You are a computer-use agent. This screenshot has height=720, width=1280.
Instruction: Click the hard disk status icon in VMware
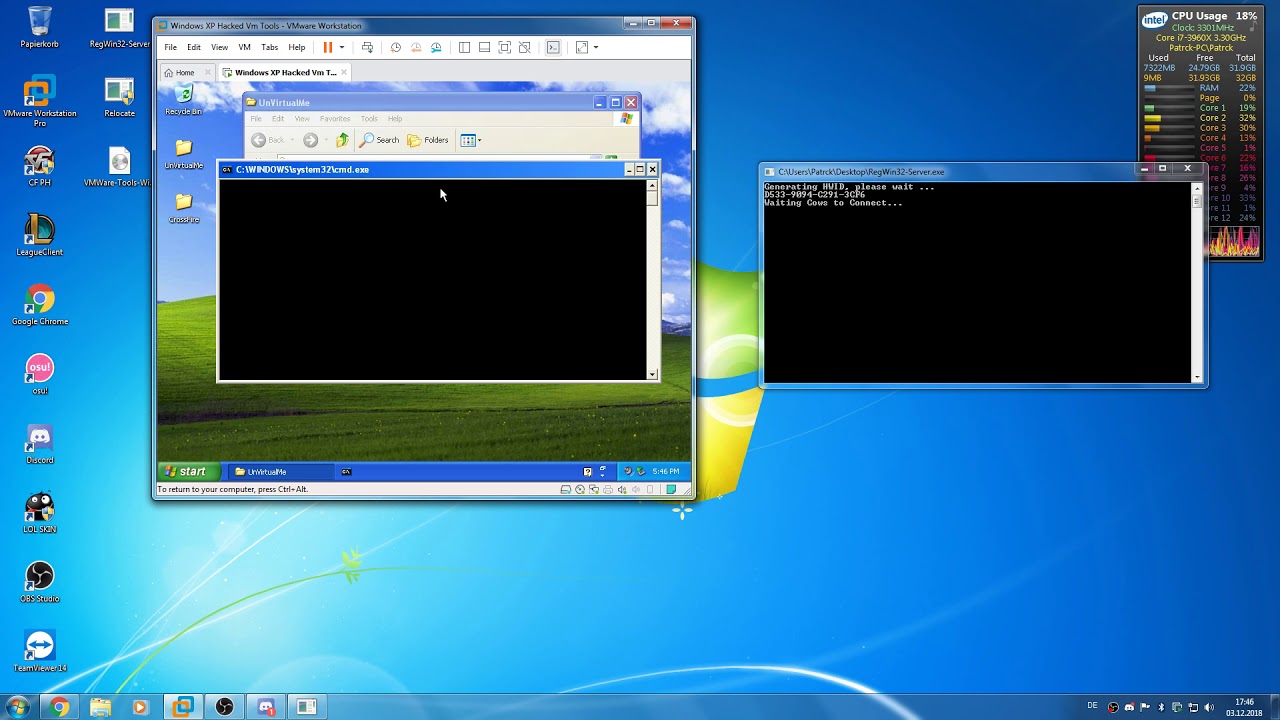pyautogui.click(x=566, y=490)
